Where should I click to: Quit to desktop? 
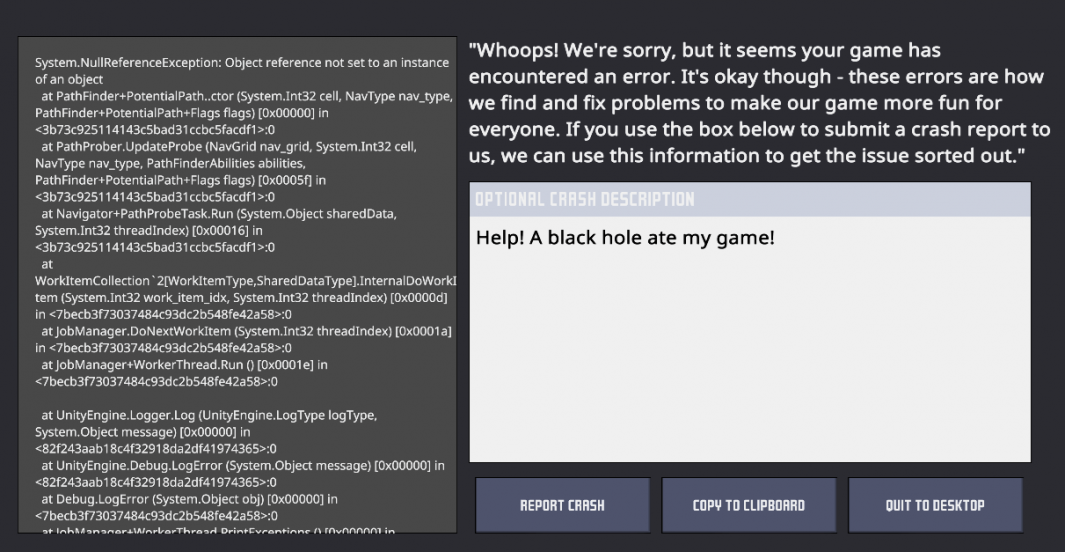(935, 505)
